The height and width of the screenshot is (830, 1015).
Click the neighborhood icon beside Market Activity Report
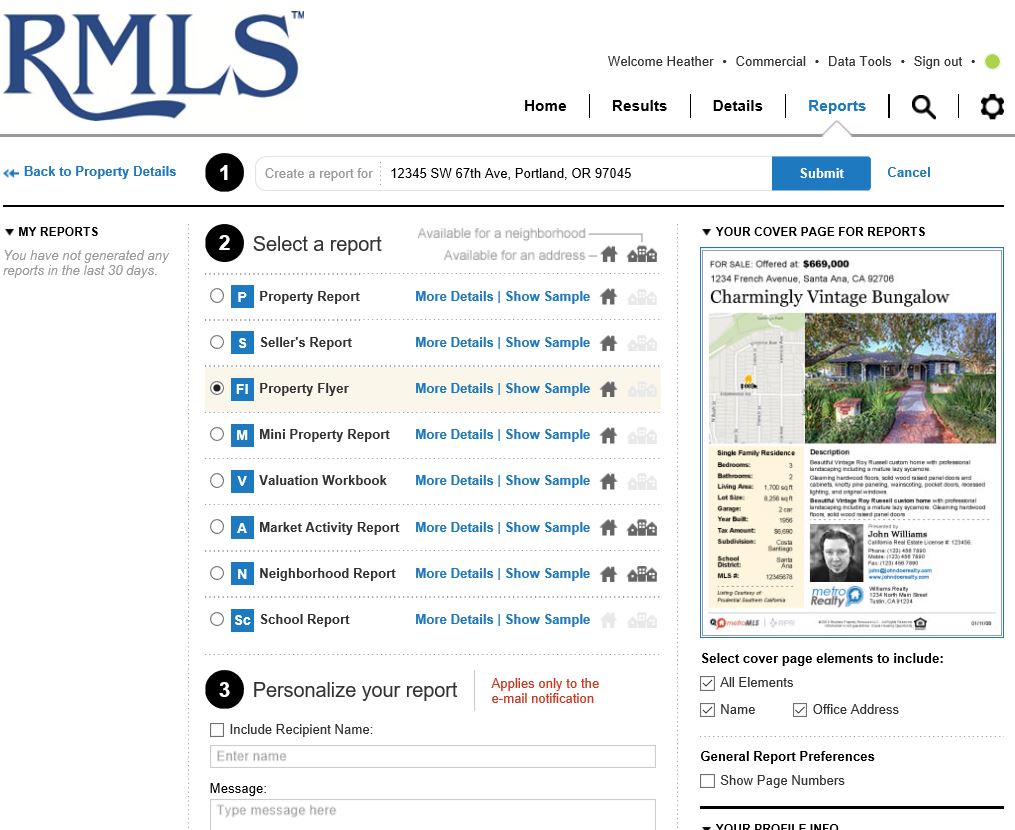[643, 528]
